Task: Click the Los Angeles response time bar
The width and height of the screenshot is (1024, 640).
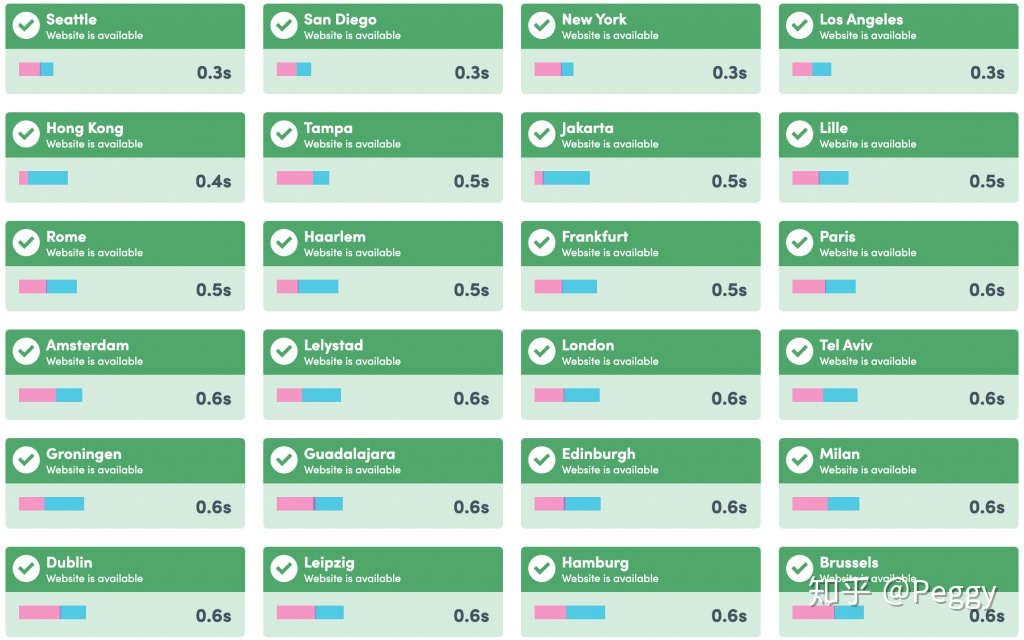Action: point(812,70)
